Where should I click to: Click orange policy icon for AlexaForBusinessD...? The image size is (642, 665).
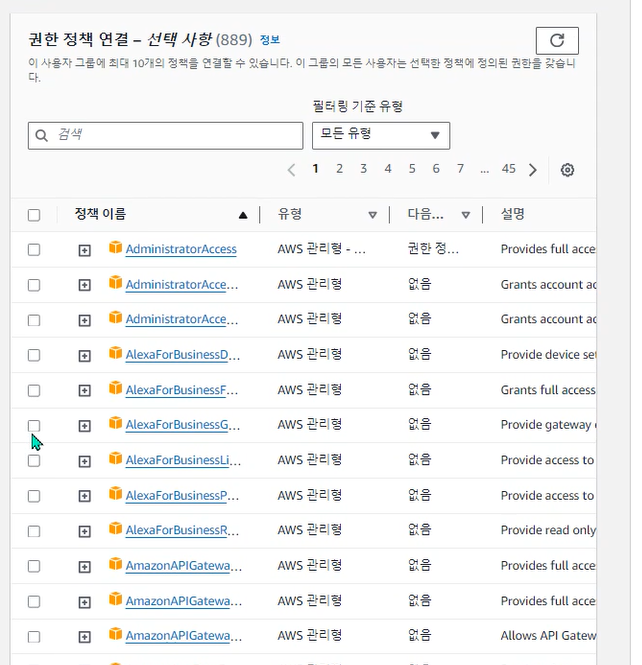(115, 352)
